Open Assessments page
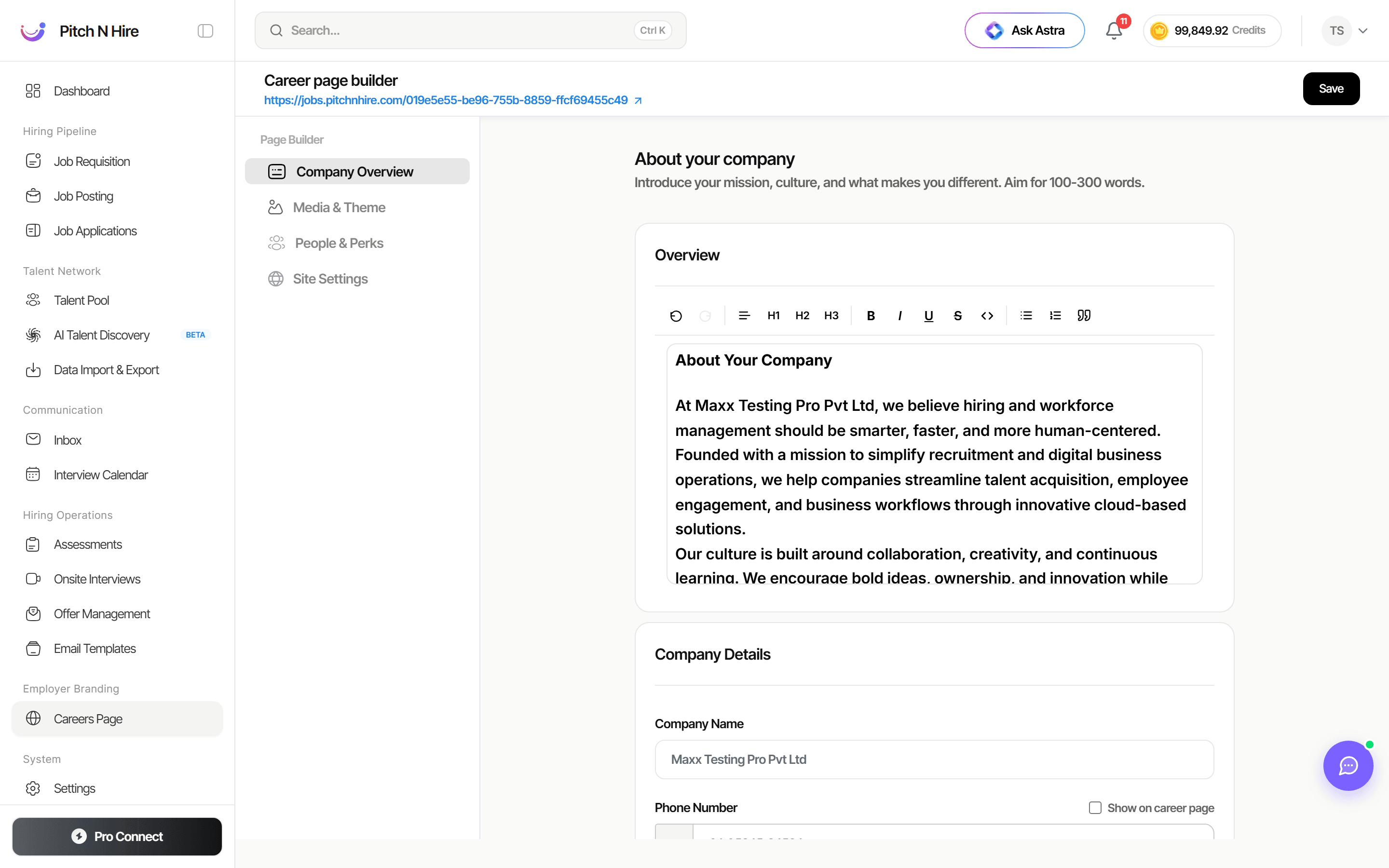 coord(117,544)
